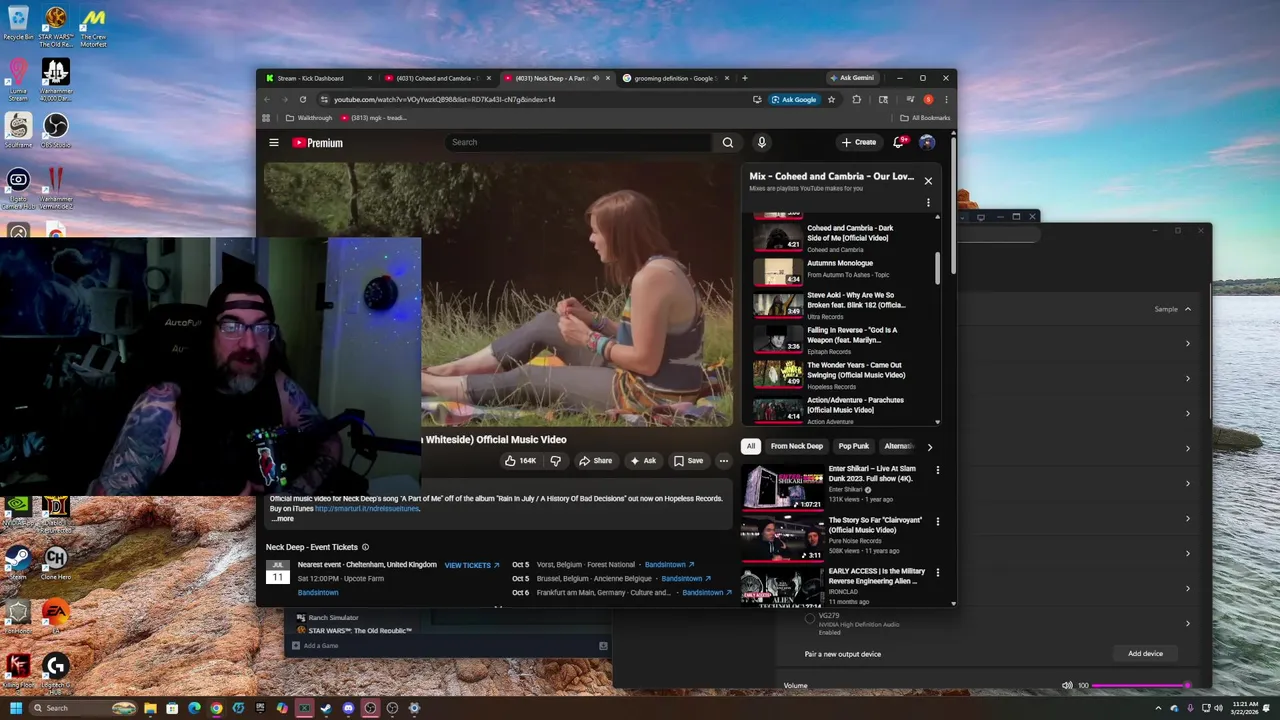
Task: Share the current video
Action: click(595, 461)
